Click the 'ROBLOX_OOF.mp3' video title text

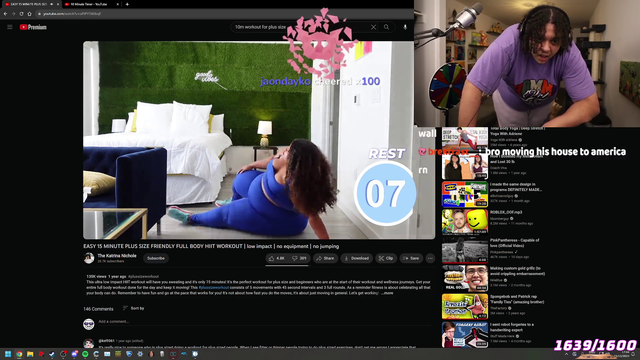click(506, 212)
